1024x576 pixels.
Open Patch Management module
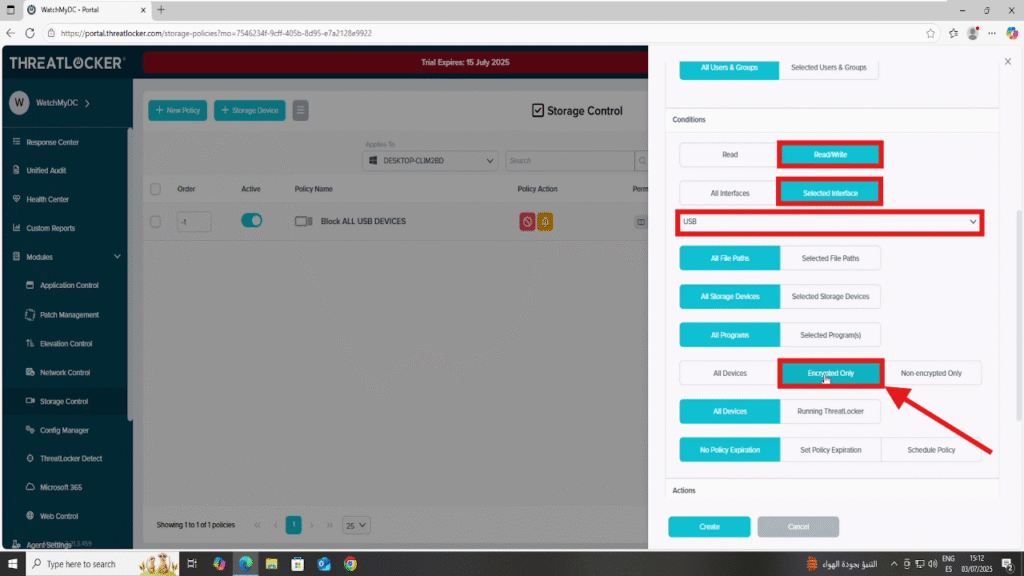click(x=69, y=315)
